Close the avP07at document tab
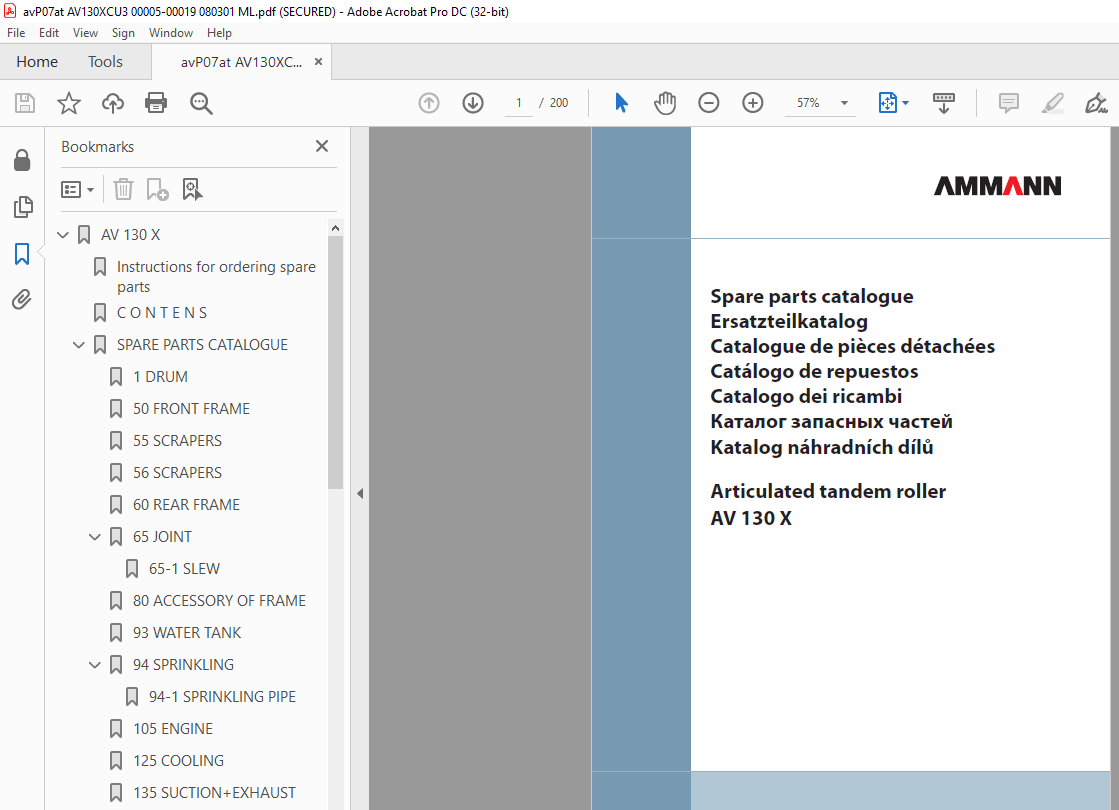Image resolution: width=1119 pixels, height=810 pixels. (x=318, y=62)
